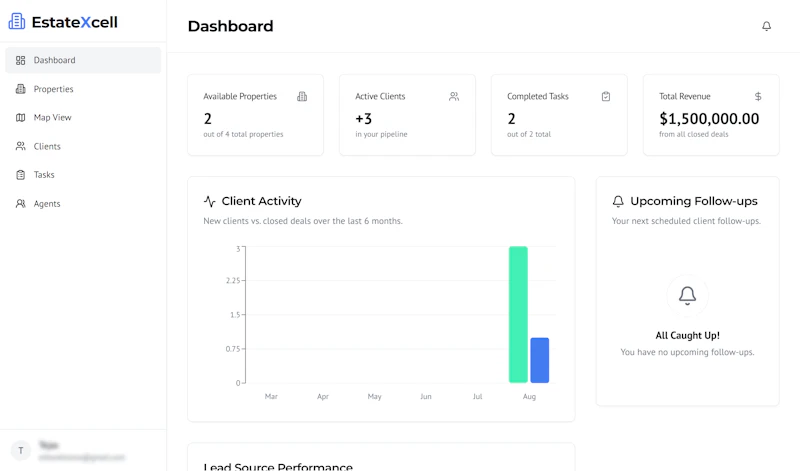Click the bell icon beside Upcoming Follow-ups
Screen dimensions: 800x471
click(618, 201)
